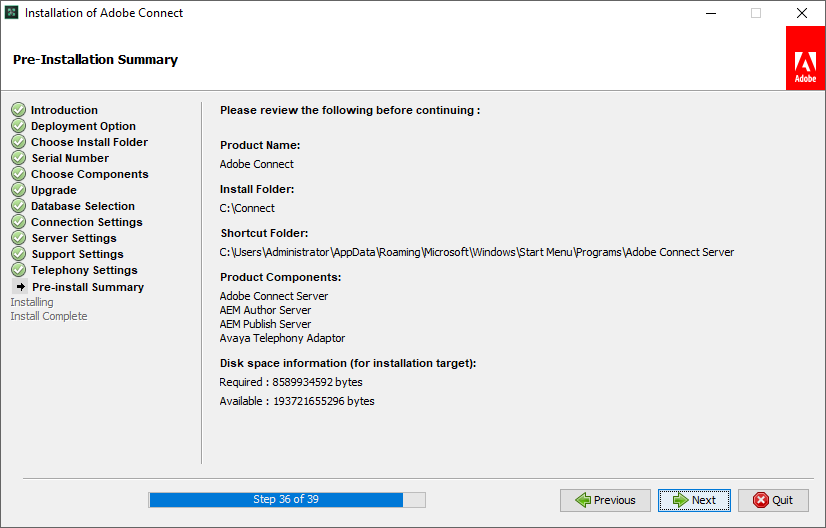
Task: Click the Start Menu shortcut folder path
Action: click(x=477, y=252)
